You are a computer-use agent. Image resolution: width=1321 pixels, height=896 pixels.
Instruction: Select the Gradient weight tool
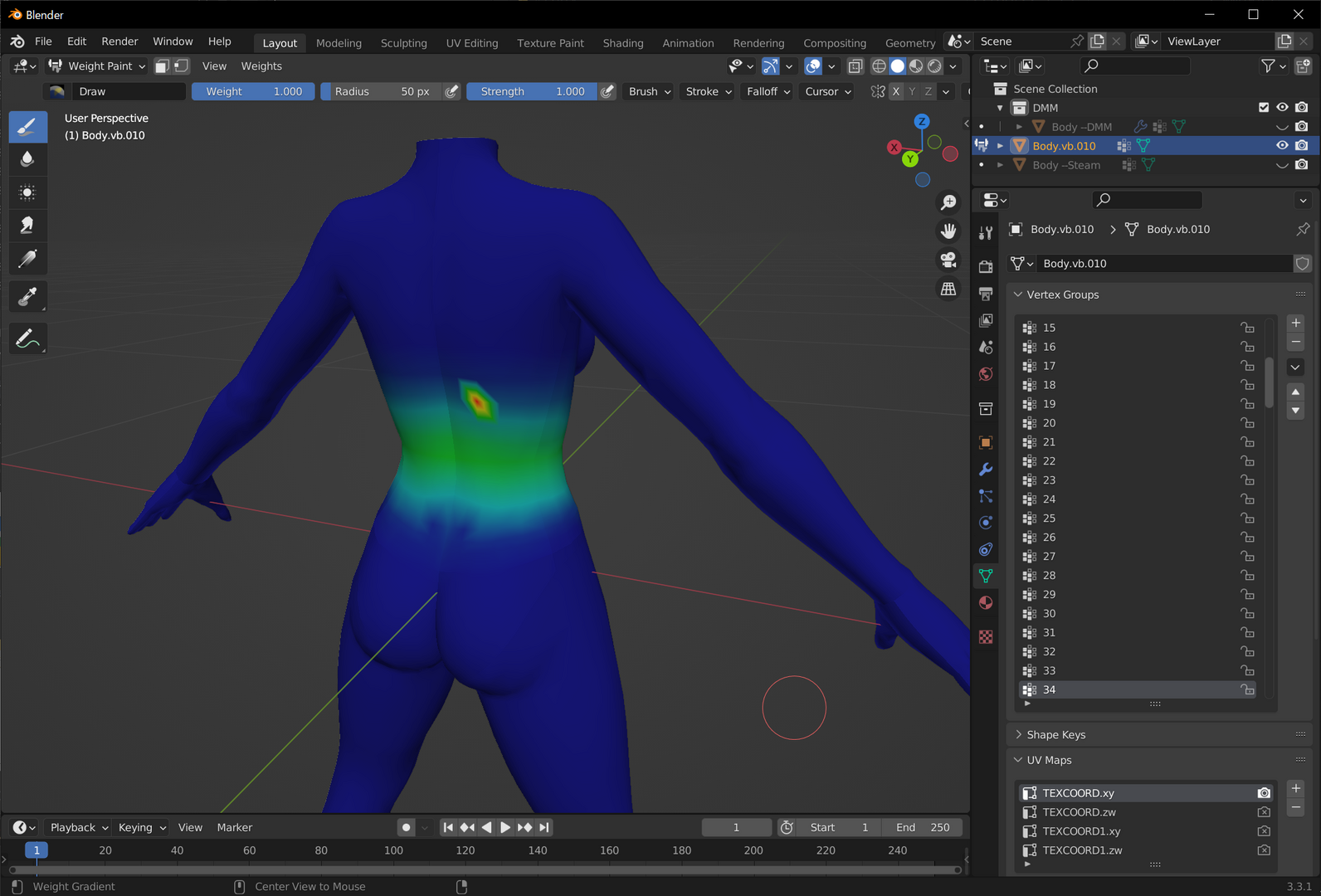click(x=27, y=259)
